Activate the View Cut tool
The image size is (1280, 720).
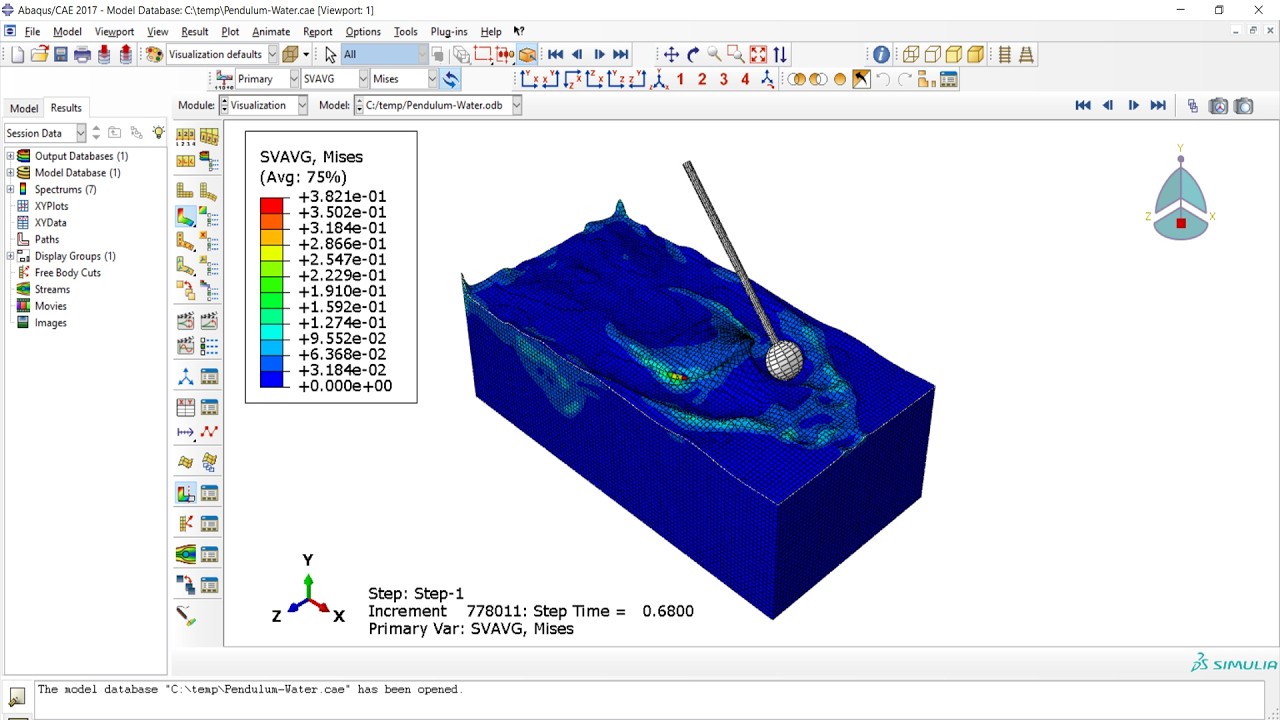pyautogui.click(x=185, y=493)
